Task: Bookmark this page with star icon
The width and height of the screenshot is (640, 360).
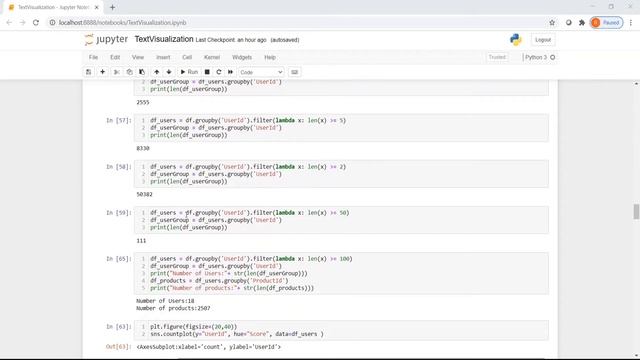Action: click(x=552, y=22)
